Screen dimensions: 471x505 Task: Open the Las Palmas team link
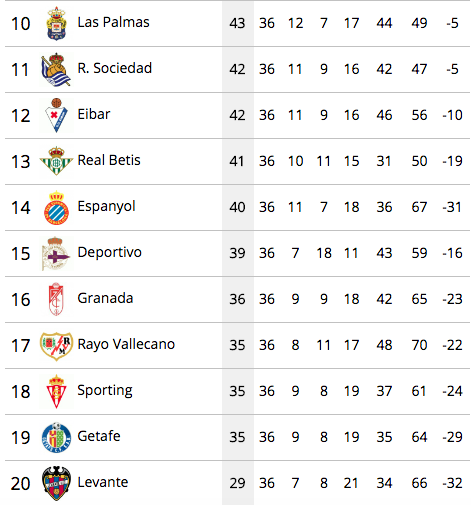click(113, 22)
